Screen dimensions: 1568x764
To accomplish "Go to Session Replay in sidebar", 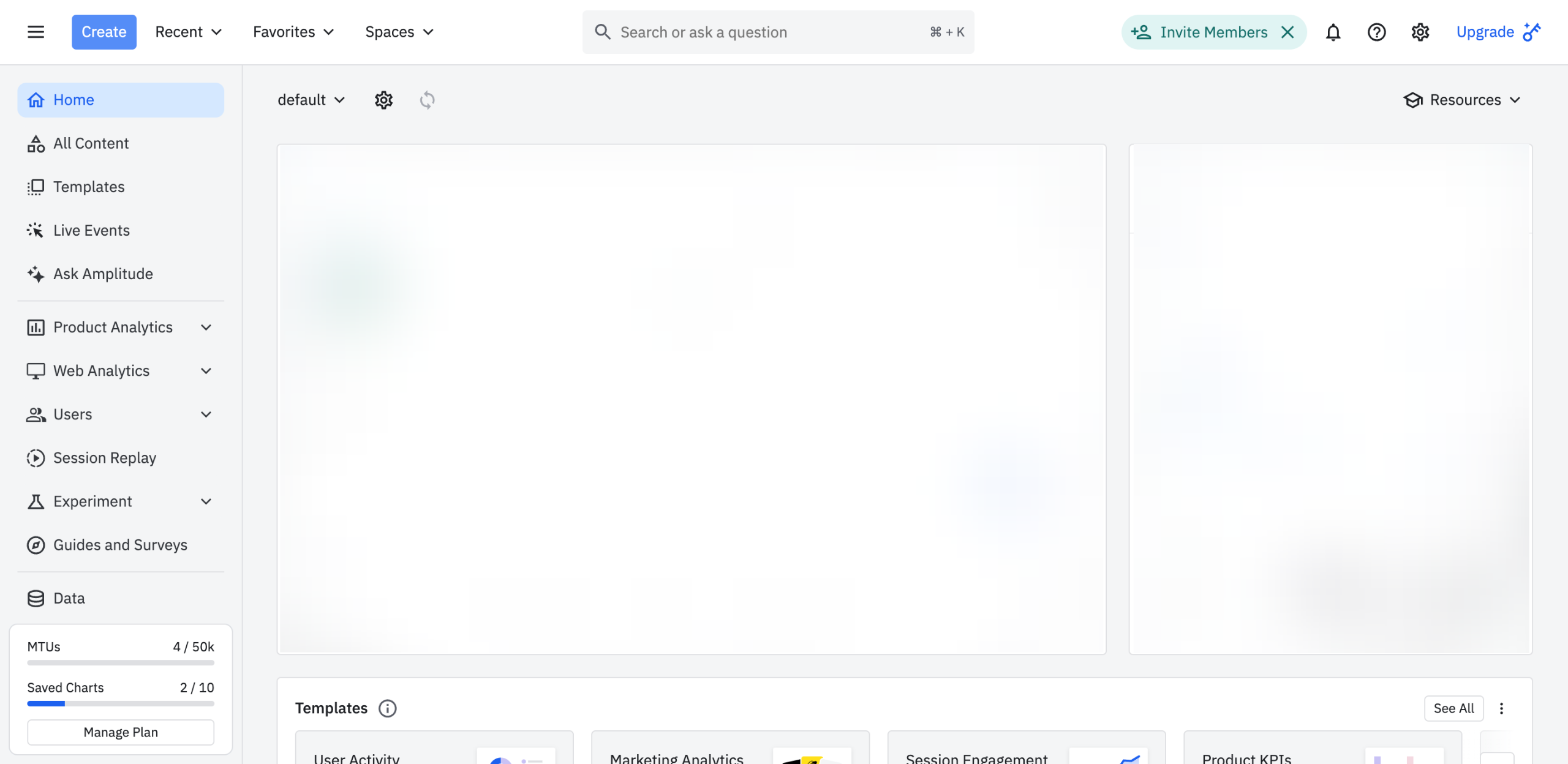I will coord(104,458).
